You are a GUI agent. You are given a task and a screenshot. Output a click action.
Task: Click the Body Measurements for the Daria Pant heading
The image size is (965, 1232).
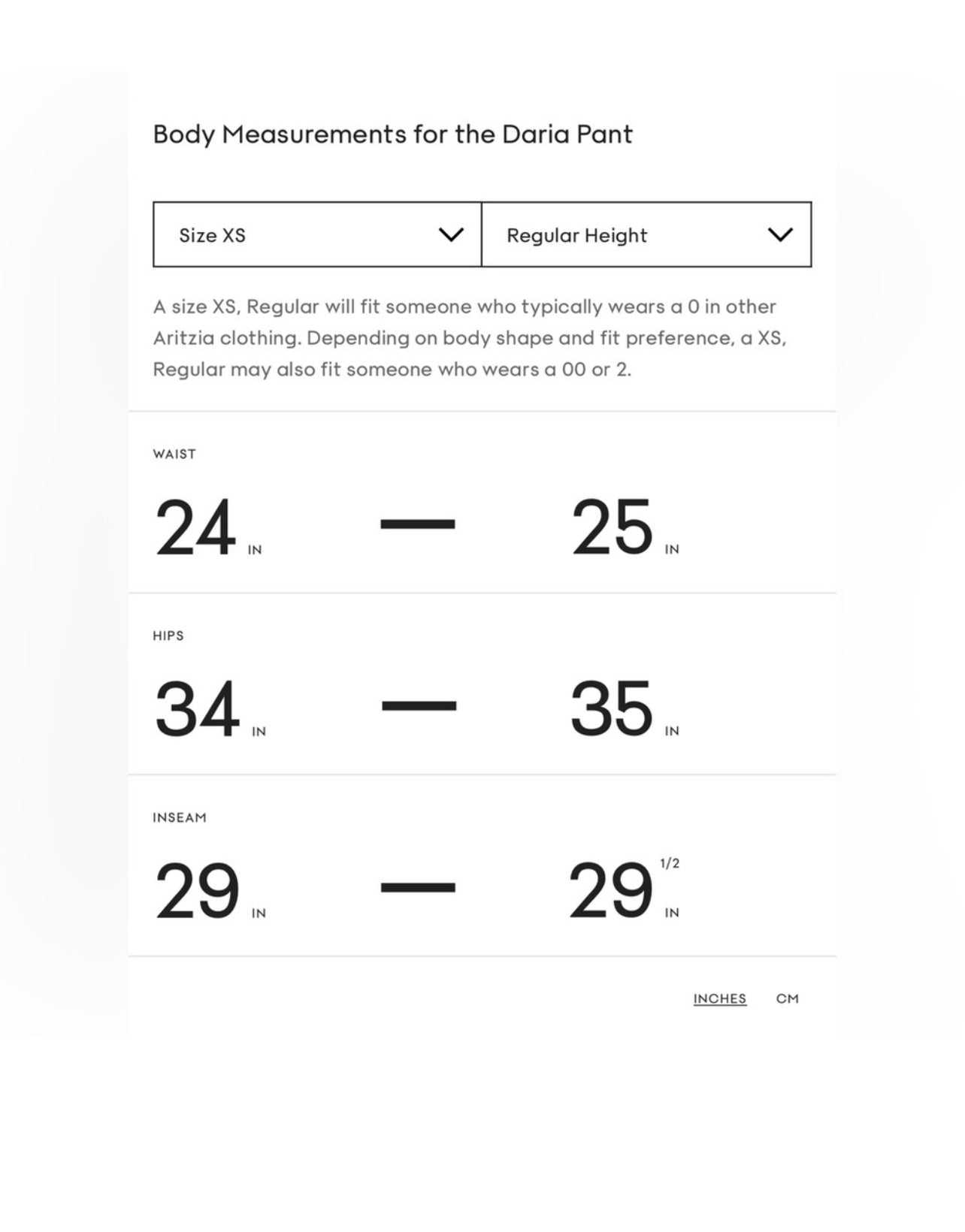(392, 134)
